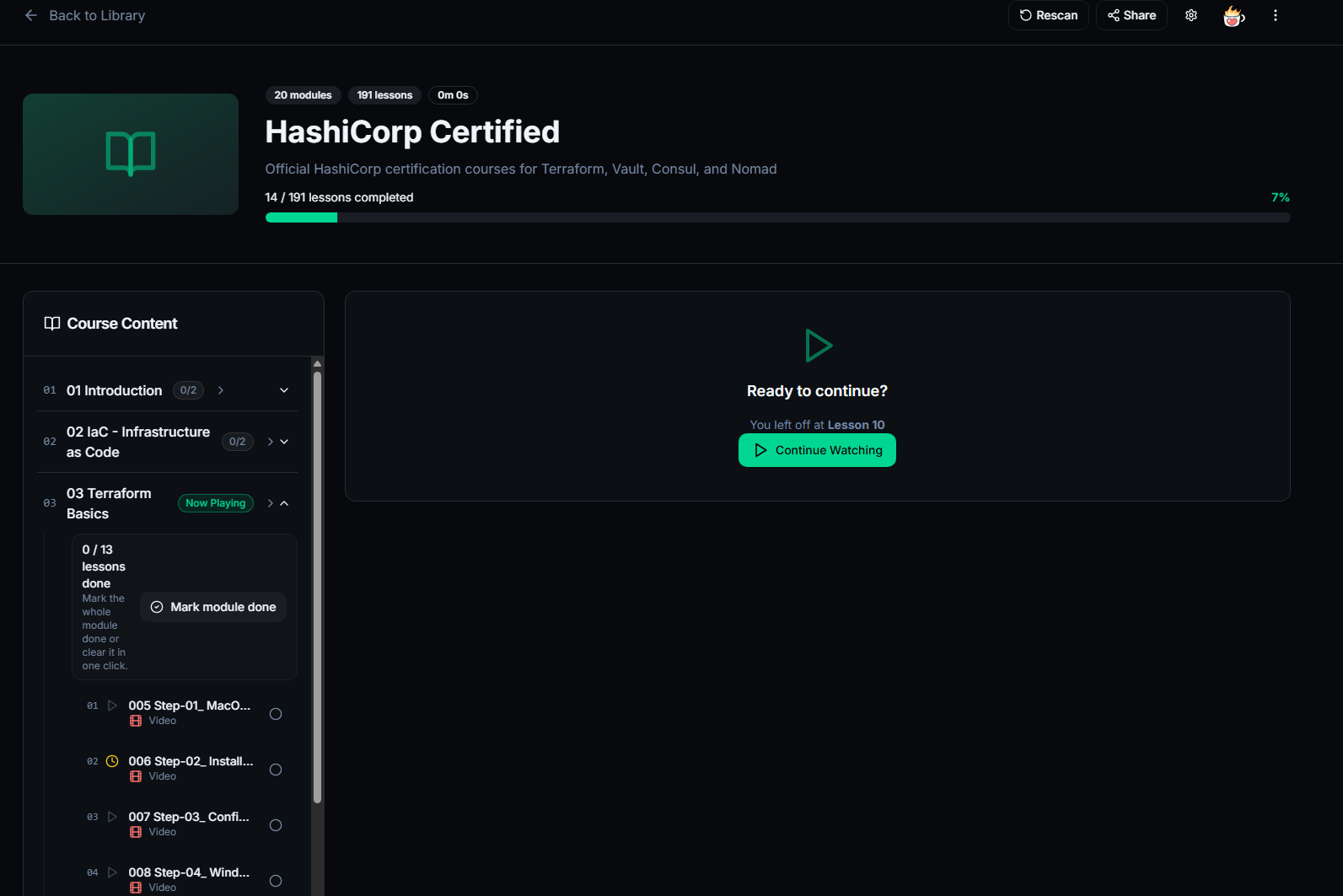This screenshot has width=1343, height=896.
Task: Click the Lesson 10 text
Action: pyautogui.click(x=856, y=425)
